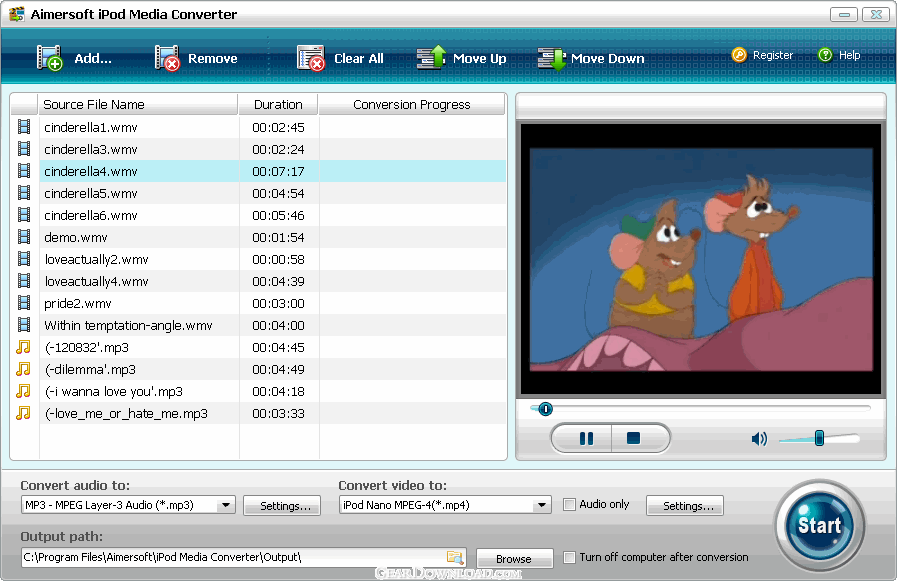Click Clear All in the toolbar
897x581 pixels.
[359, 58]
